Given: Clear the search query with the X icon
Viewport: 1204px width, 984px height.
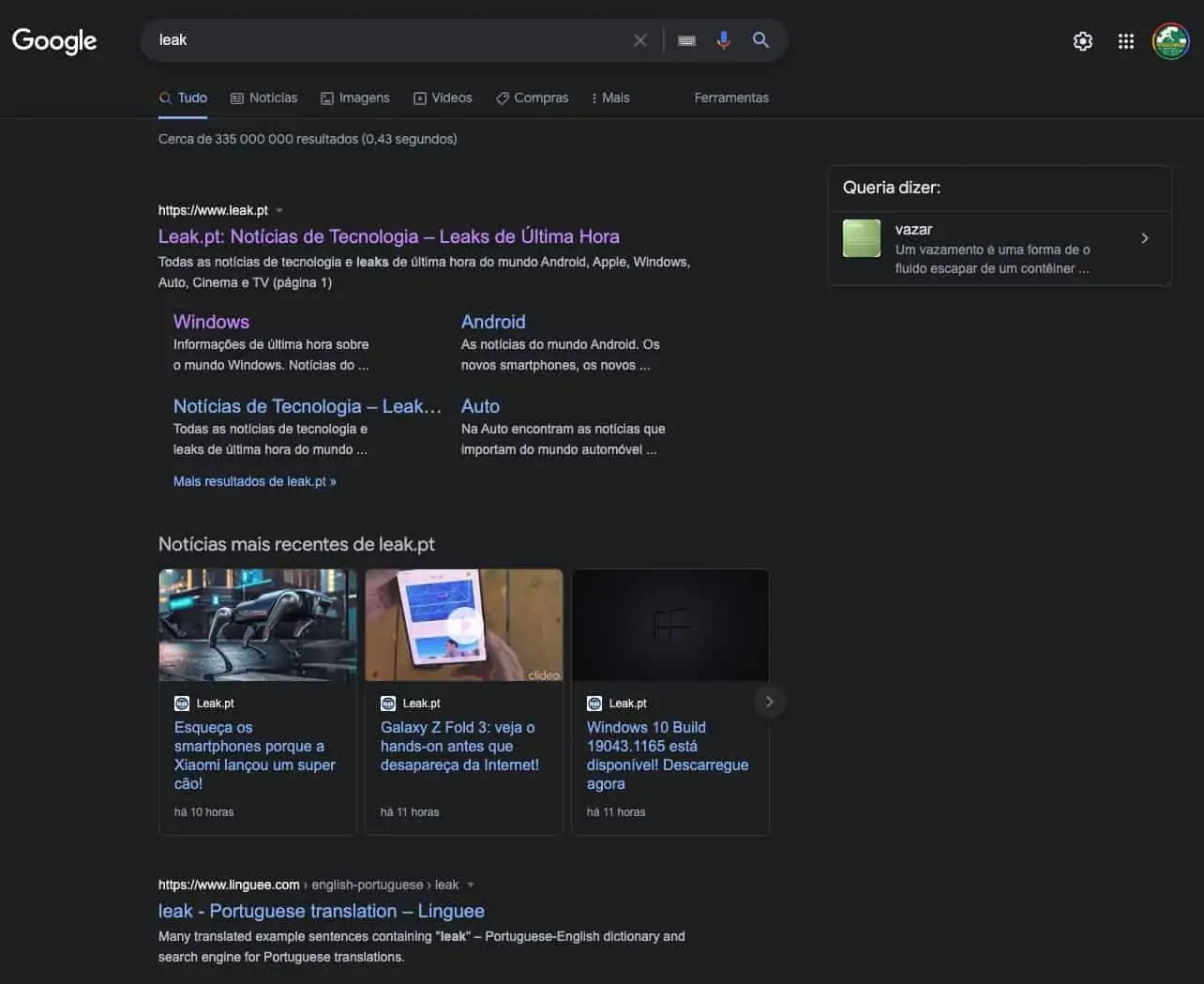Looking at the screenshot, I should point(640,40).
